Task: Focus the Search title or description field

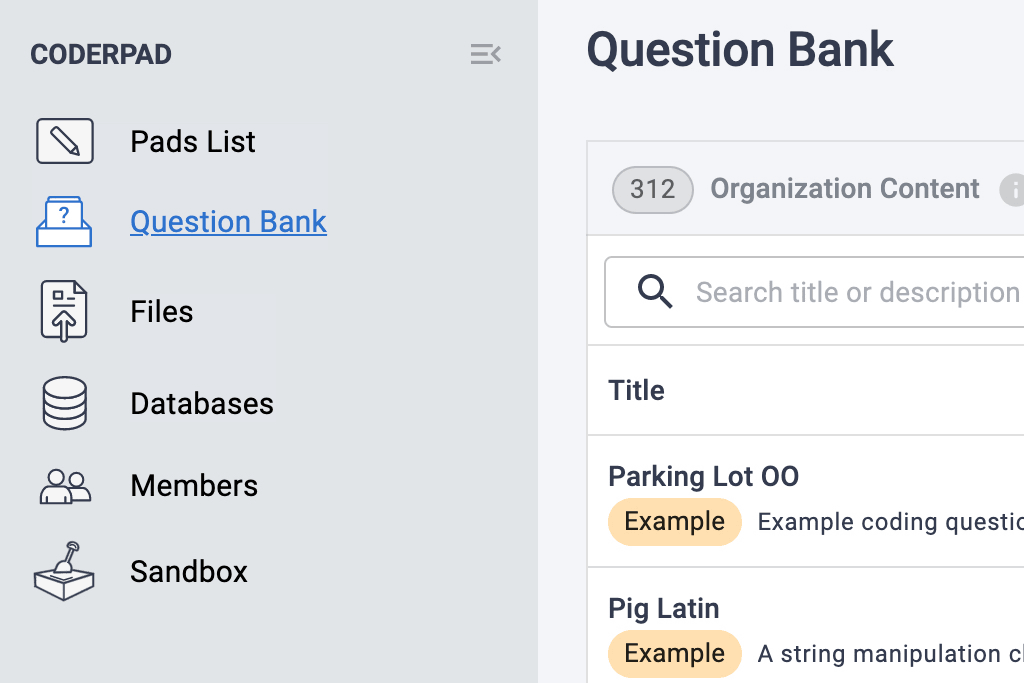Action: pos(856,293)
